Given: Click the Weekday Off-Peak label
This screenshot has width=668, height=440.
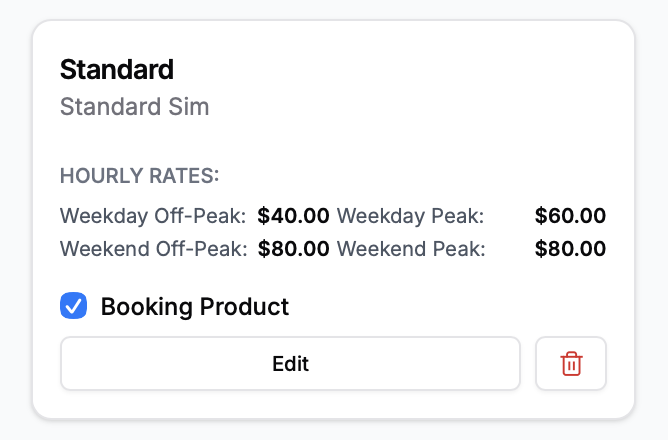Looking at the screenshot, I should point(153,215).
